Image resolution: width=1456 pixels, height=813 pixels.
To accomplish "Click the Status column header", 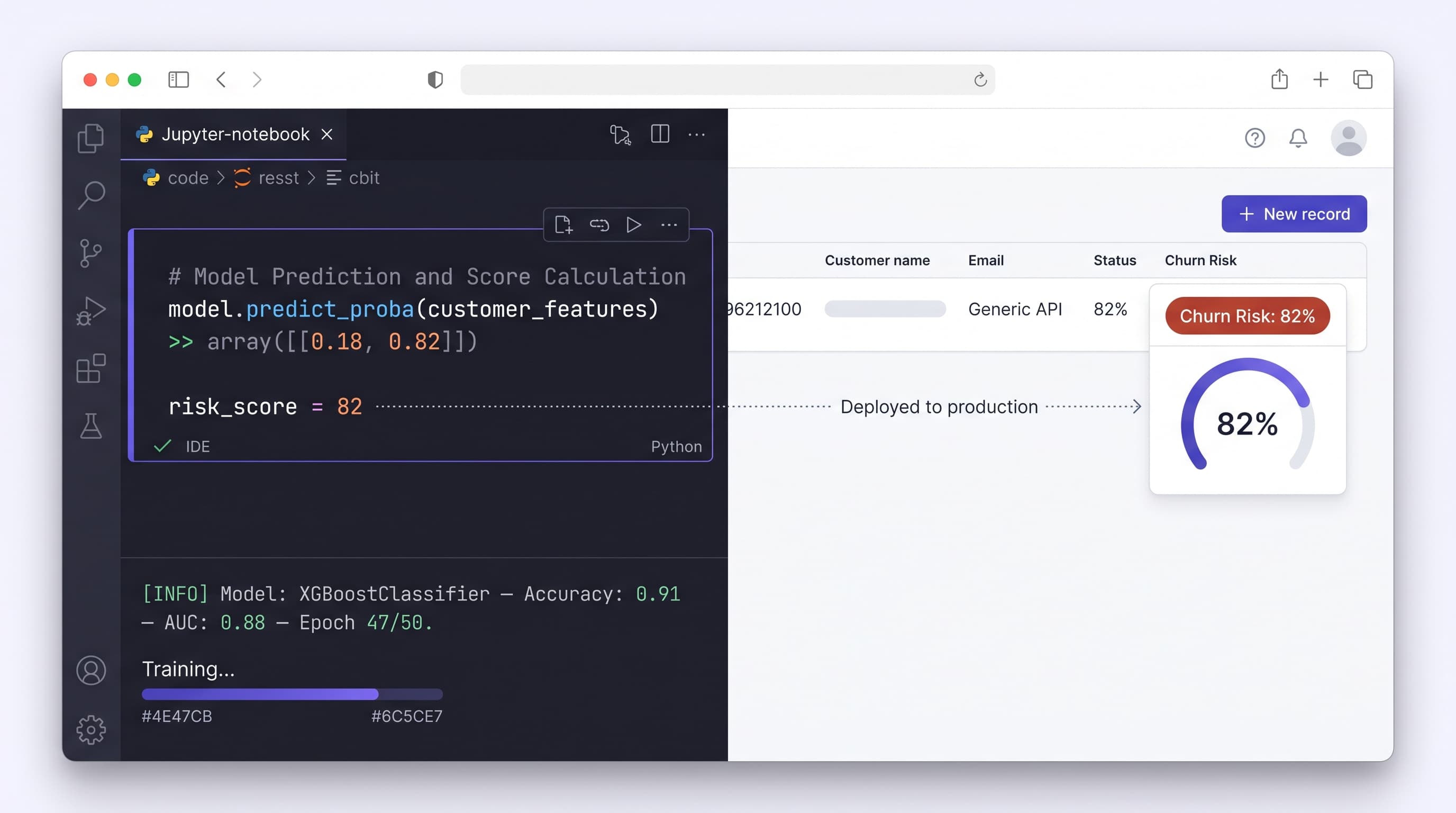I will pyautogui.click(x=1114, y=260).
